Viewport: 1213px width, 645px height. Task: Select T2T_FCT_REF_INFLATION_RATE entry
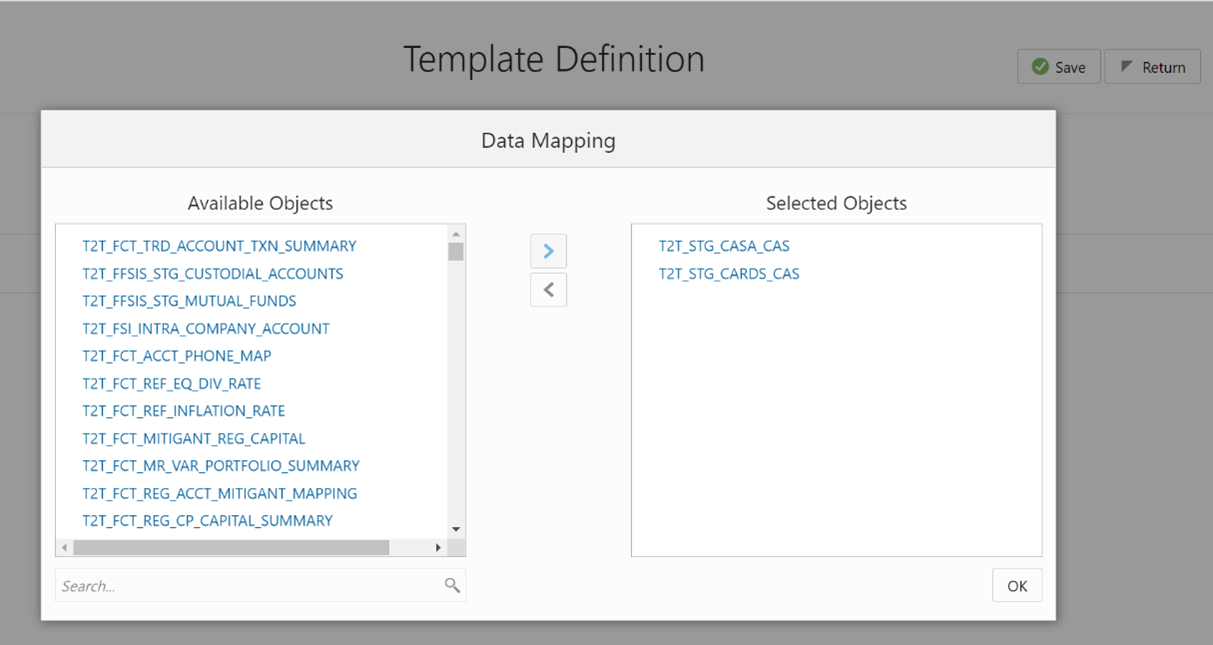point(184,411)
